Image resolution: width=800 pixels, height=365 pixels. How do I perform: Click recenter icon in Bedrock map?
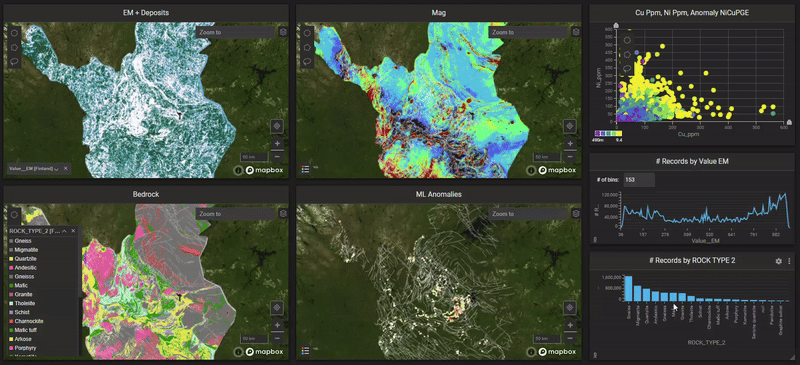click(278, 307)
